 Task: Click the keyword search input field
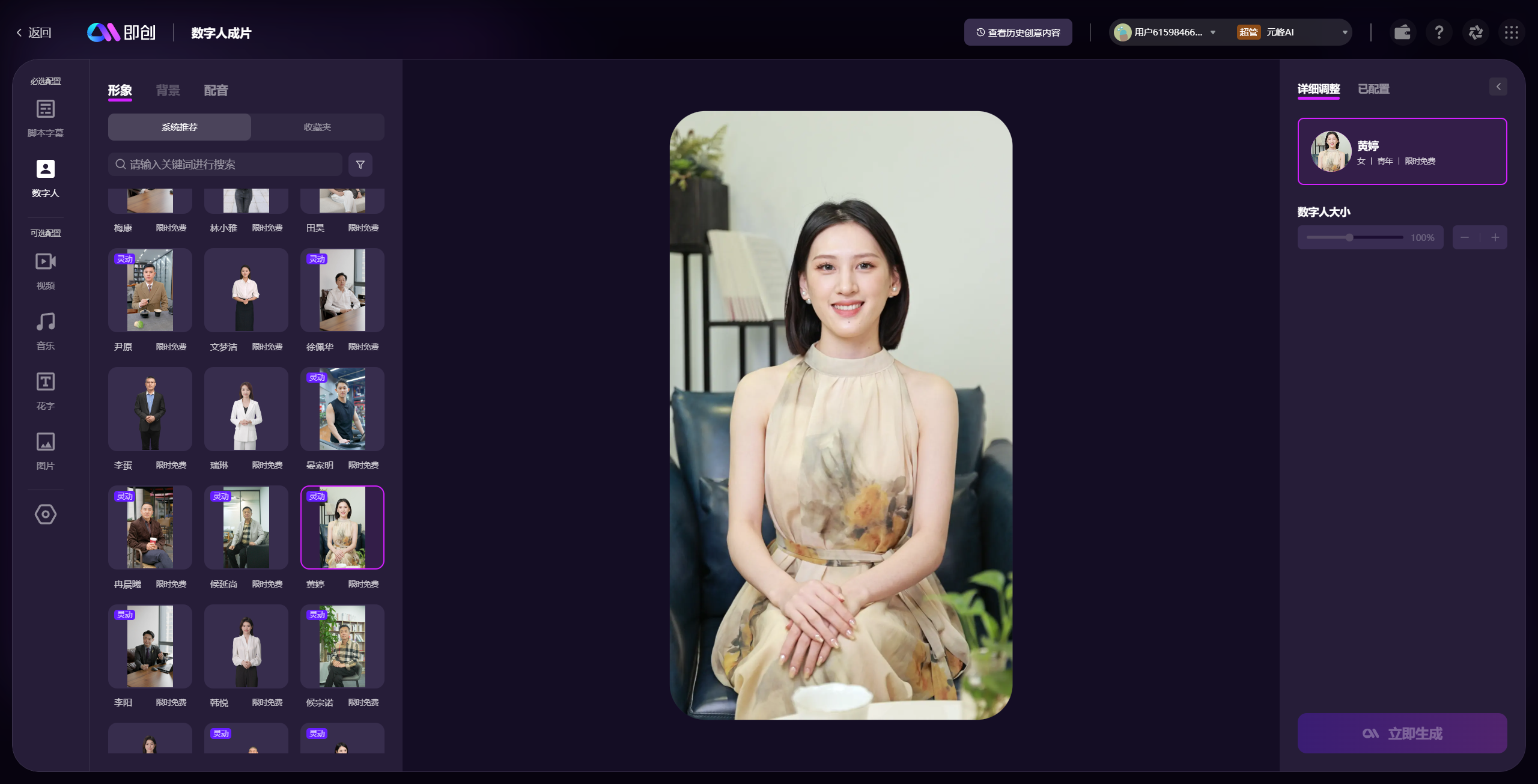click(225, 165)
